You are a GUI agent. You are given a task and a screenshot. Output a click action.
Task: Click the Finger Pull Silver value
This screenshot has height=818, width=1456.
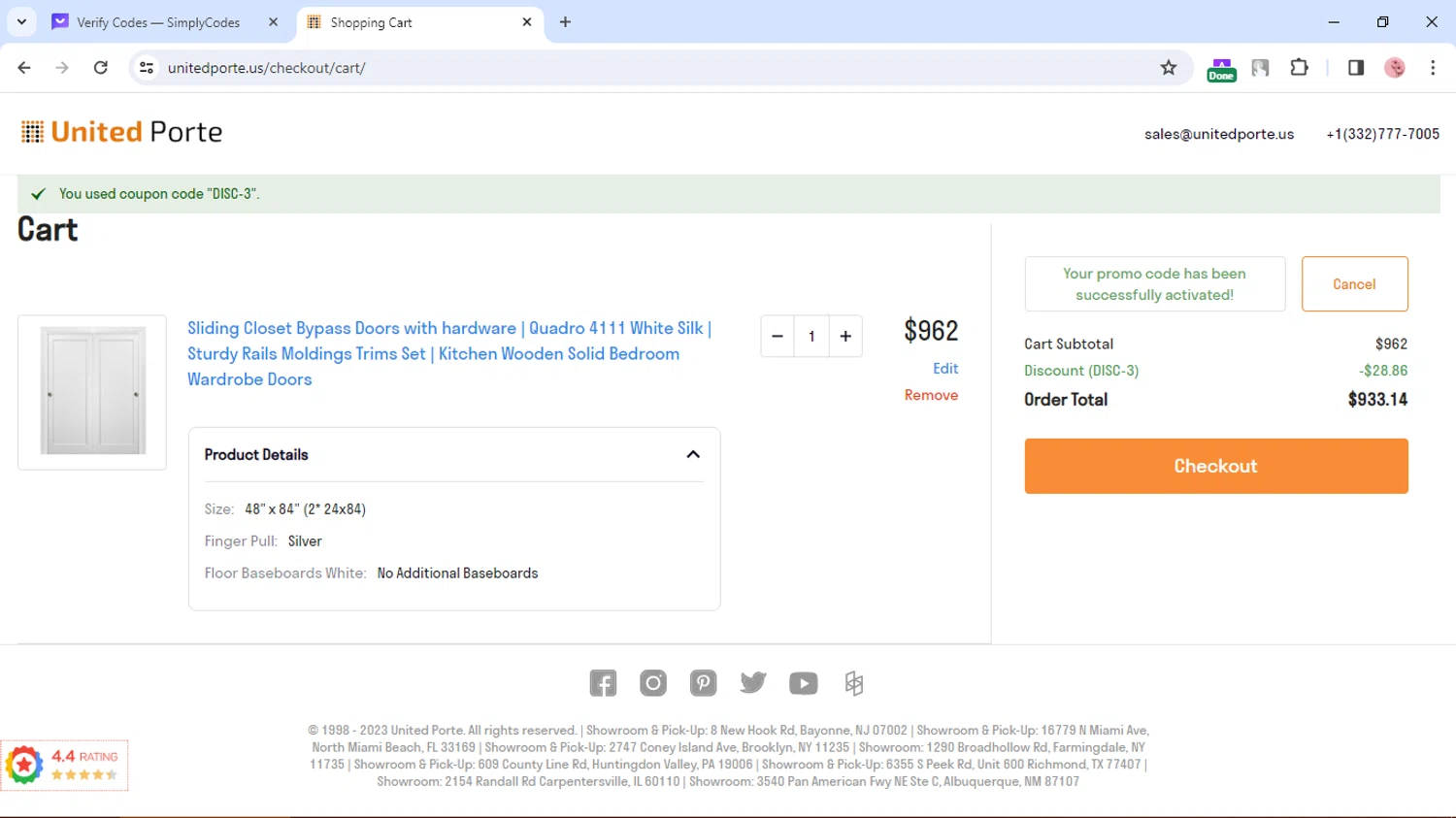coord(305,541)
